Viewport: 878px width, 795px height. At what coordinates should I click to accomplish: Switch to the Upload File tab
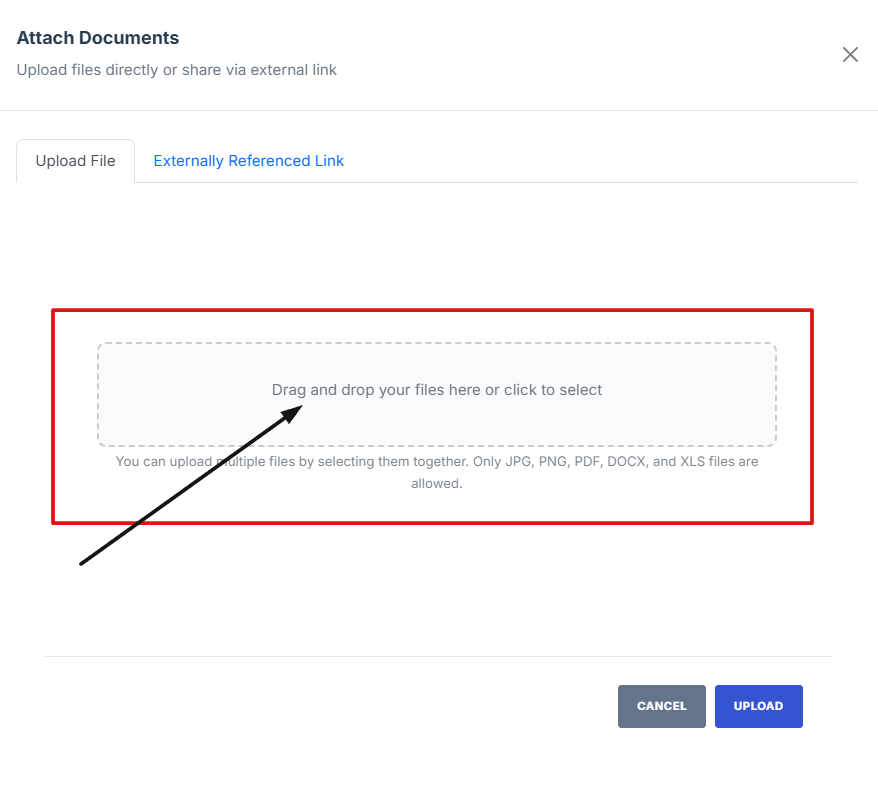(75, 161)
